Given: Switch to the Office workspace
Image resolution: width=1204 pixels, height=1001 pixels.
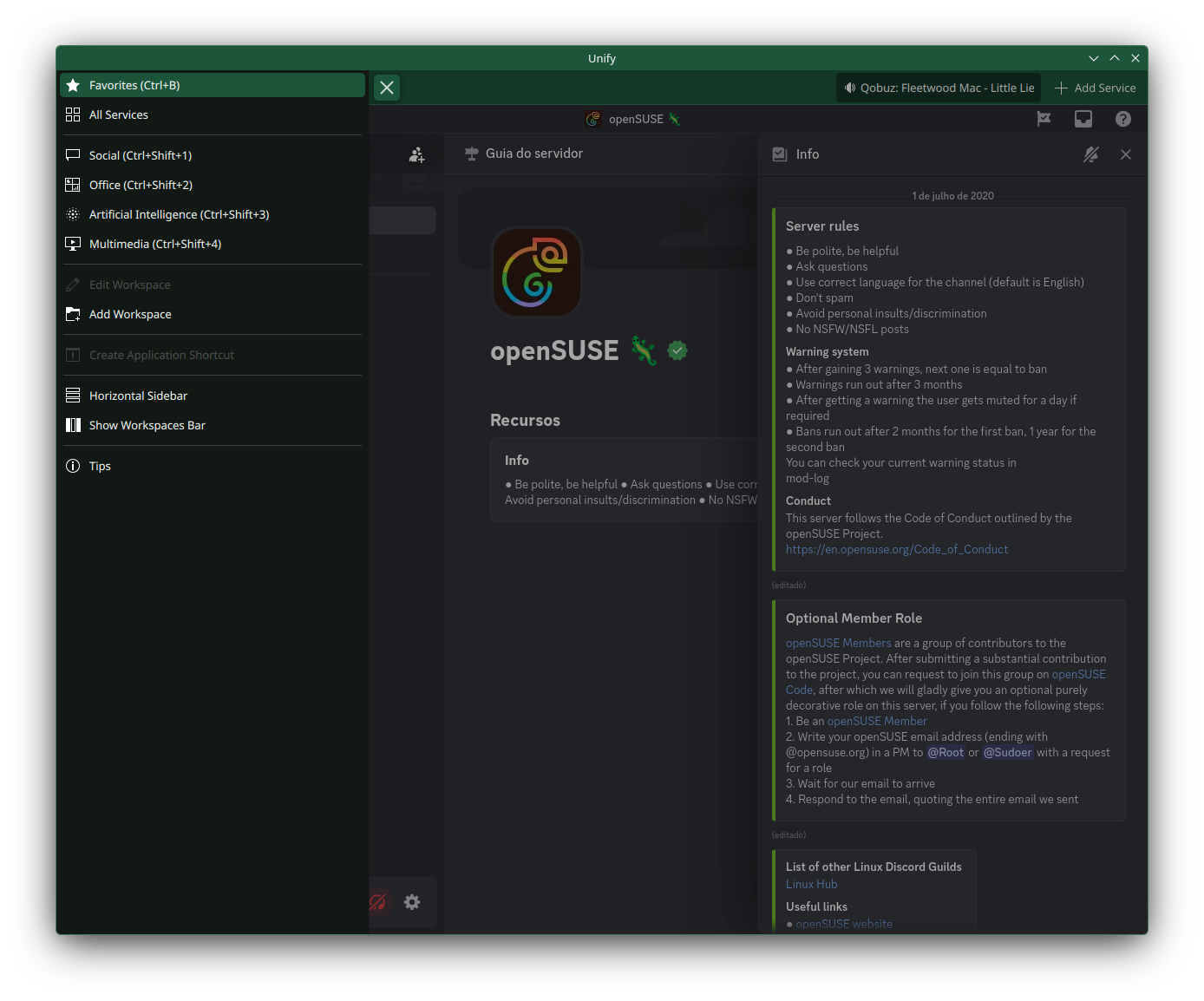Looking at the screenshot, I should tap(213, 185).
